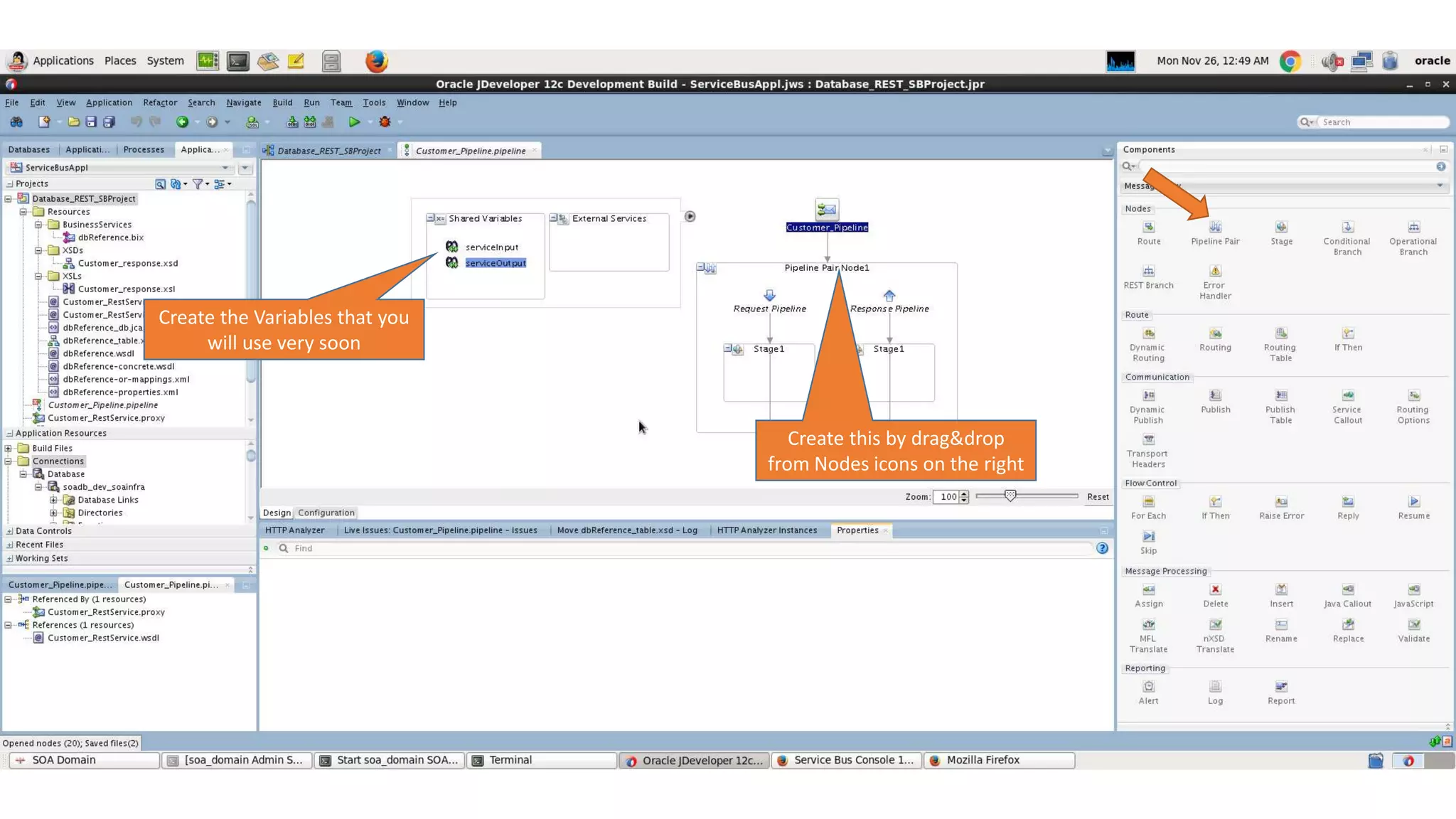Switch to the HTTP Analyzer tab
1456x819 pixels.
tap(294, 530)
